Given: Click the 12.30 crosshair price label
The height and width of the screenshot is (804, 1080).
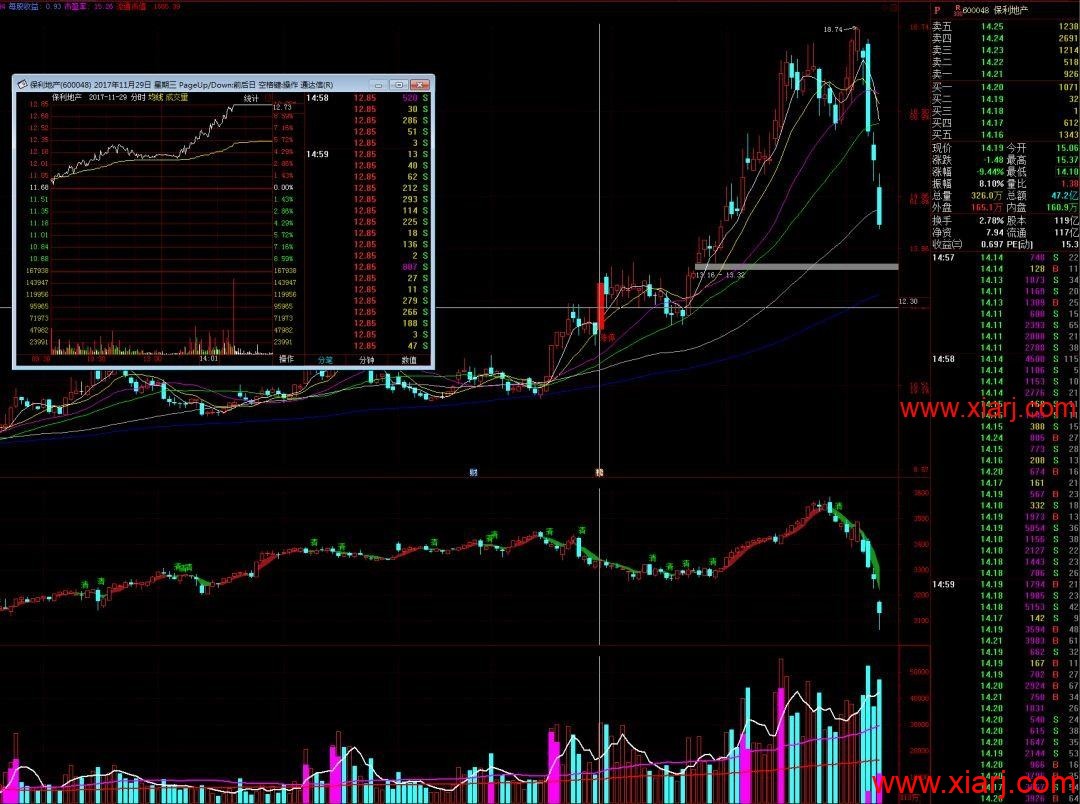Looking at the screenshot, I should (908, 302).
